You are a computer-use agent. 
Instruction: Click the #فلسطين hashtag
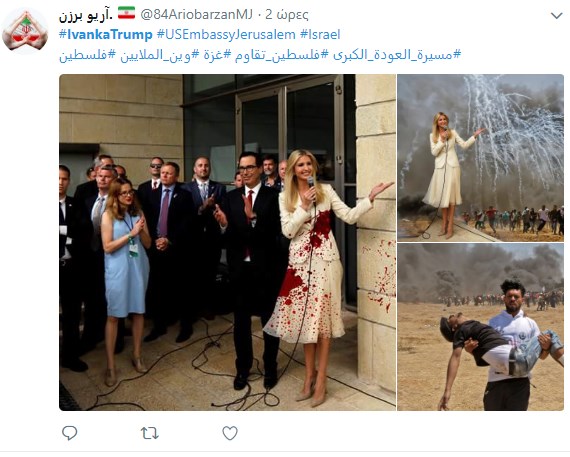(x=88, y=55)
